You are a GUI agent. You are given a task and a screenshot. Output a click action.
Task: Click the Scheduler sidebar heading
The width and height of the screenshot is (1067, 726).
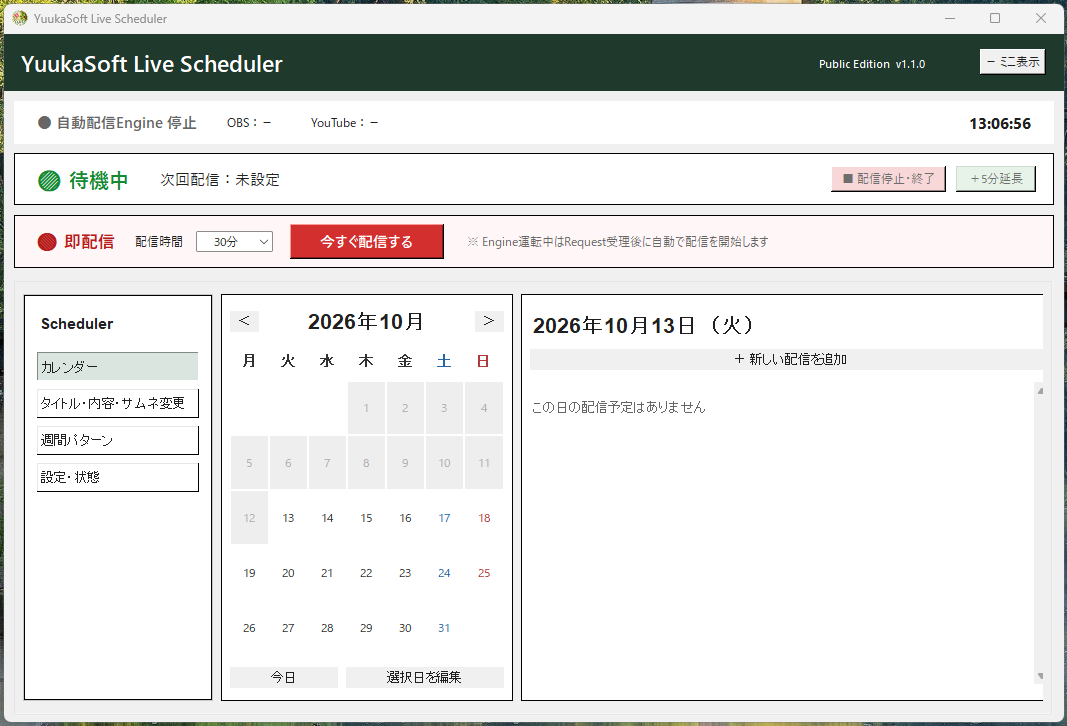click(x=77, y=324)
